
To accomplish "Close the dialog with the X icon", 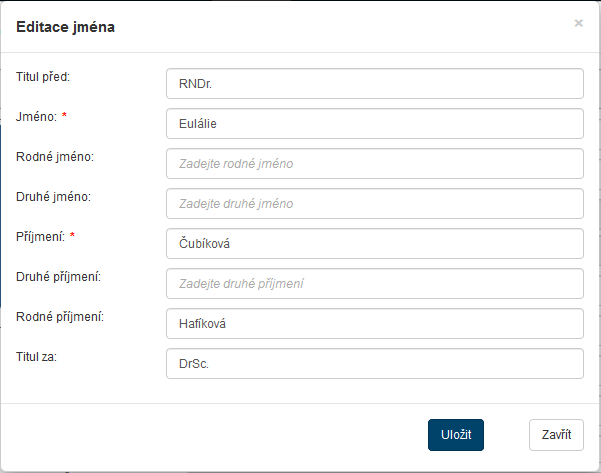I will tap(578, 23).
